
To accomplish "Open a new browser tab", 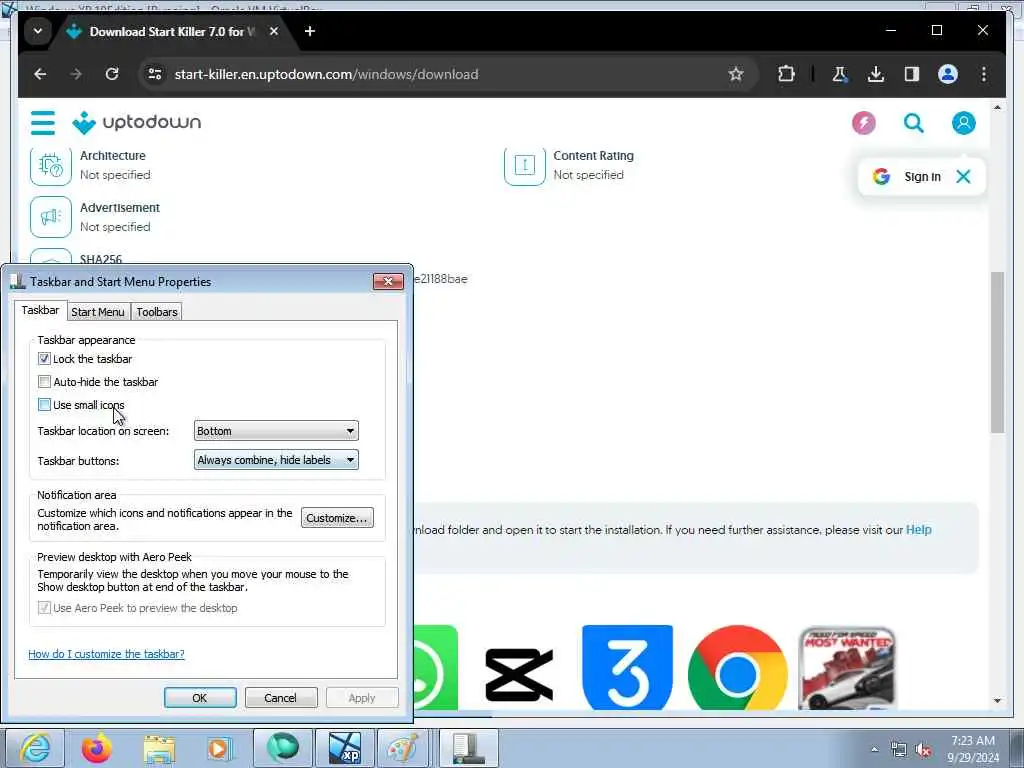I will [310, 31].
